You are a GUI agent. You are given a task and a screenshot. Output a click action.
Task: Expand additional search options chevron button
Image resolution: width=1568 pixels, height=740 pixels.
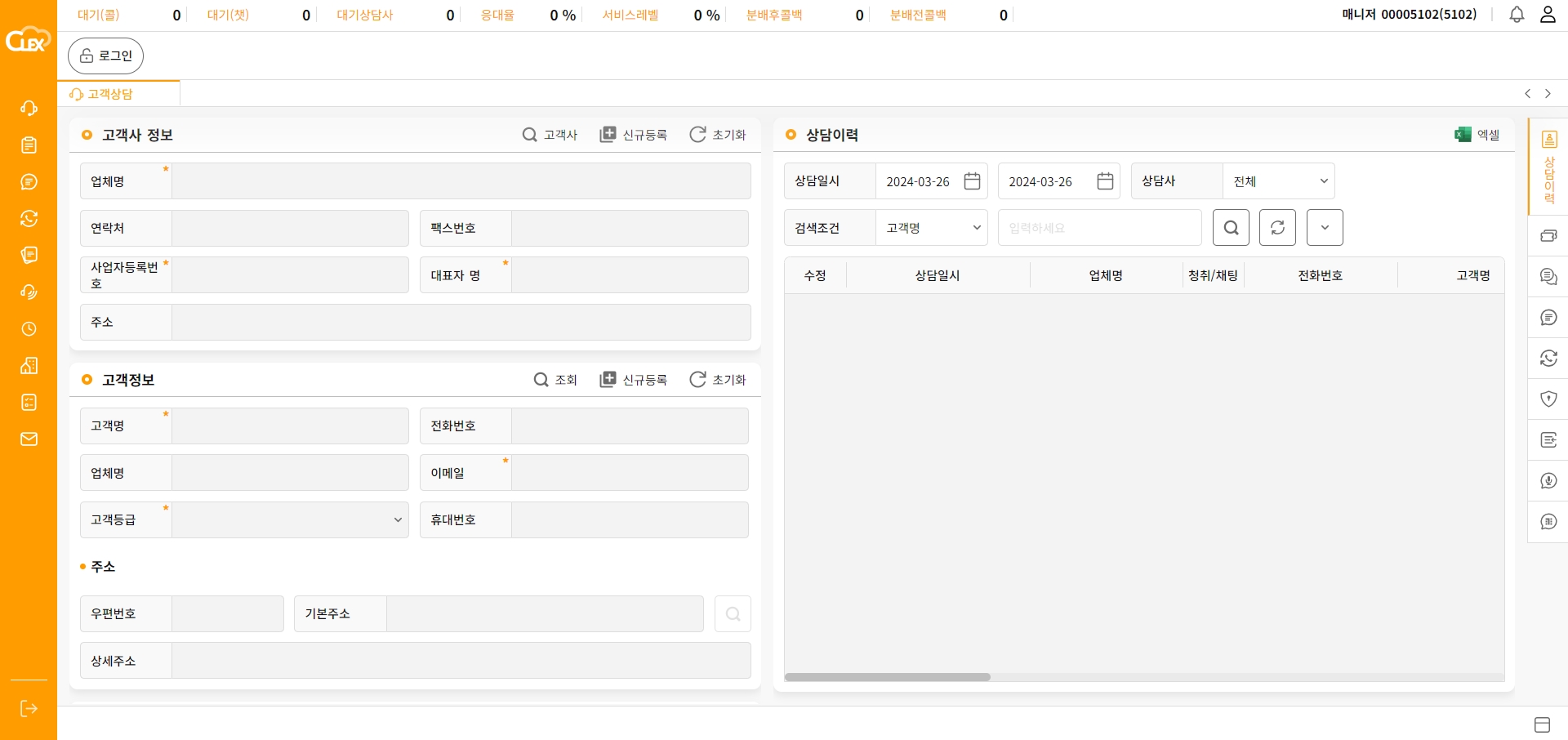pyautogui.click(x=1325, y=228)
